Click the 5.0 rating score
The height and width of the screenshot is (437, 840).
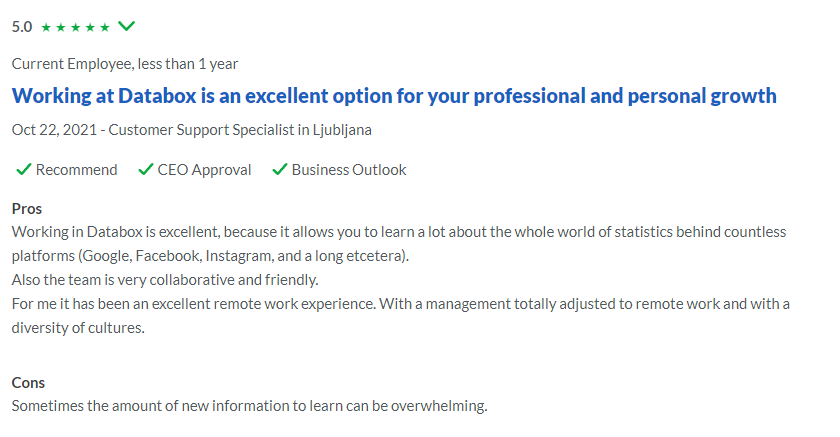pyautogui.click(x=22, y=27)
